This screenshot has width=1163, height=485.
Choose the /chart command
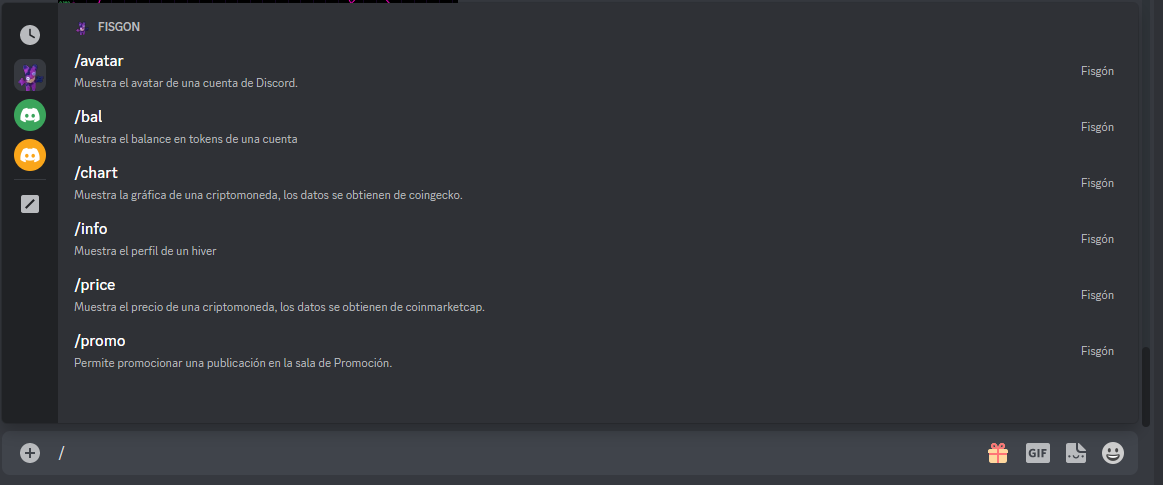coord(598,182)
